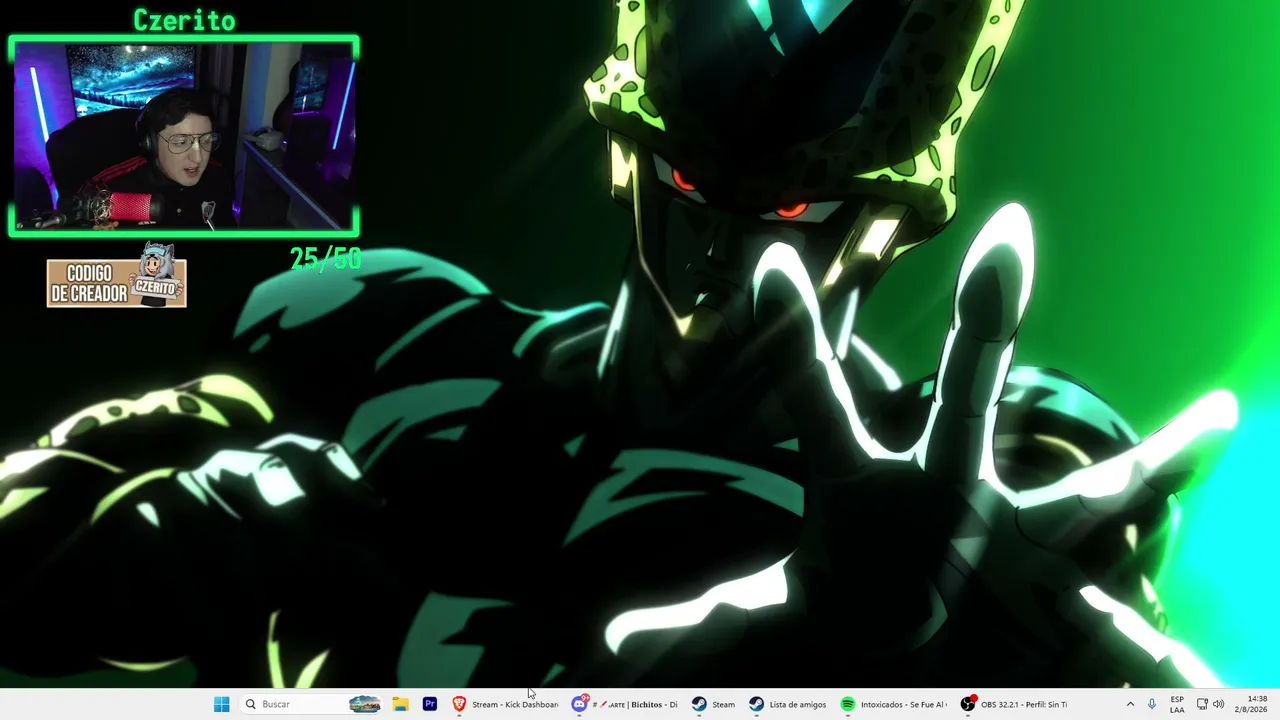Switch to the Steam window
This screenshot has width=1280, height=720.
coord(713,704)
